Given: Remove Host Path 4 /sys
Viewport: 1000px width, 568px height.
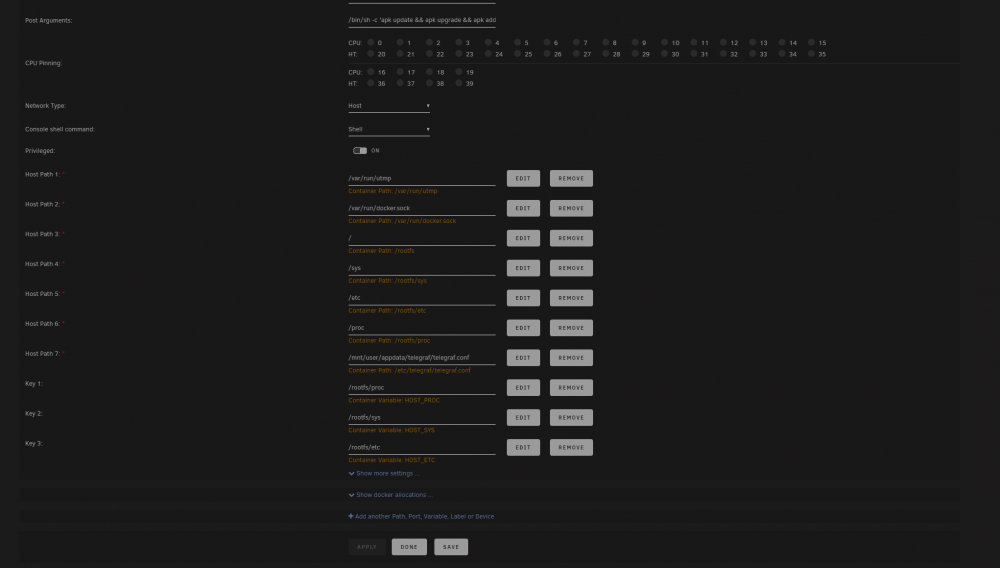Looking at the screenshot, I should click(x=571, y=268).
